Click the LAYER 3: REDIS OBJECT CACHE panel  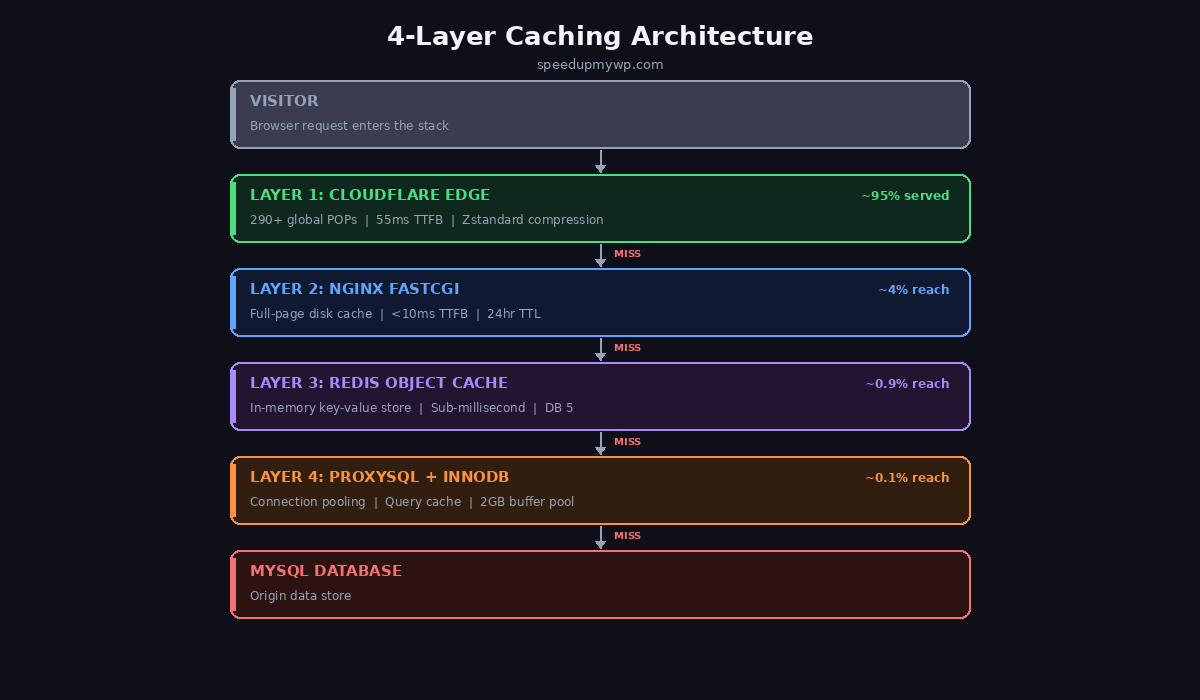600,396
